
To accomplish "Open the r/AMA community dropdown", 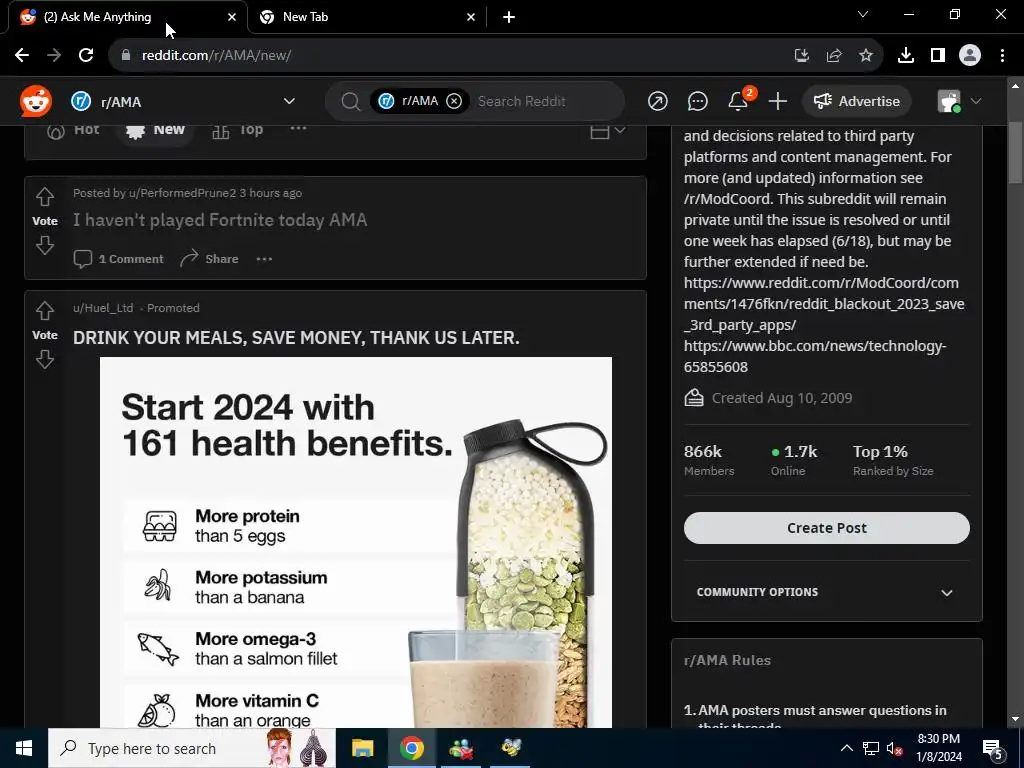I will click(184, 101).
